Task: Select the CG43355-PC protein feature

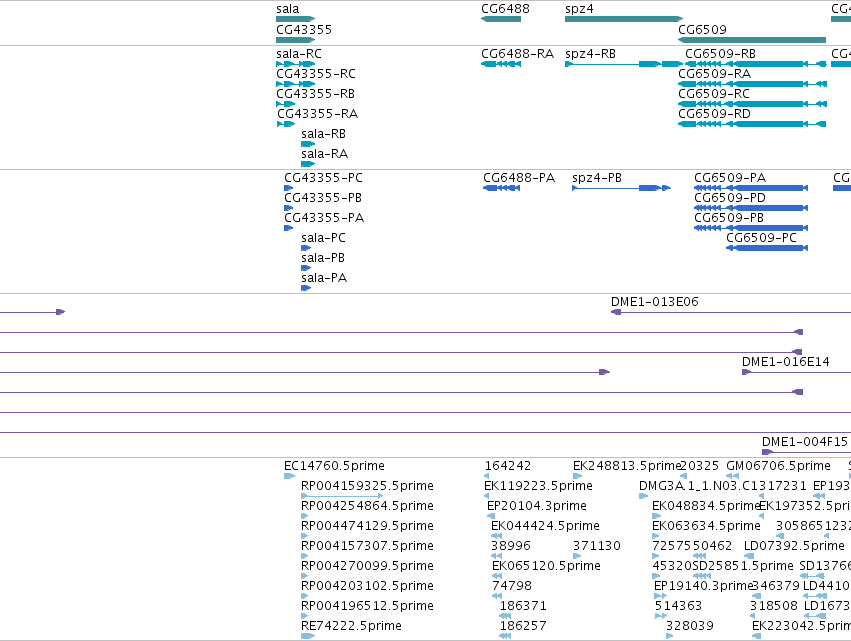Action: click(x=288, y=188)
